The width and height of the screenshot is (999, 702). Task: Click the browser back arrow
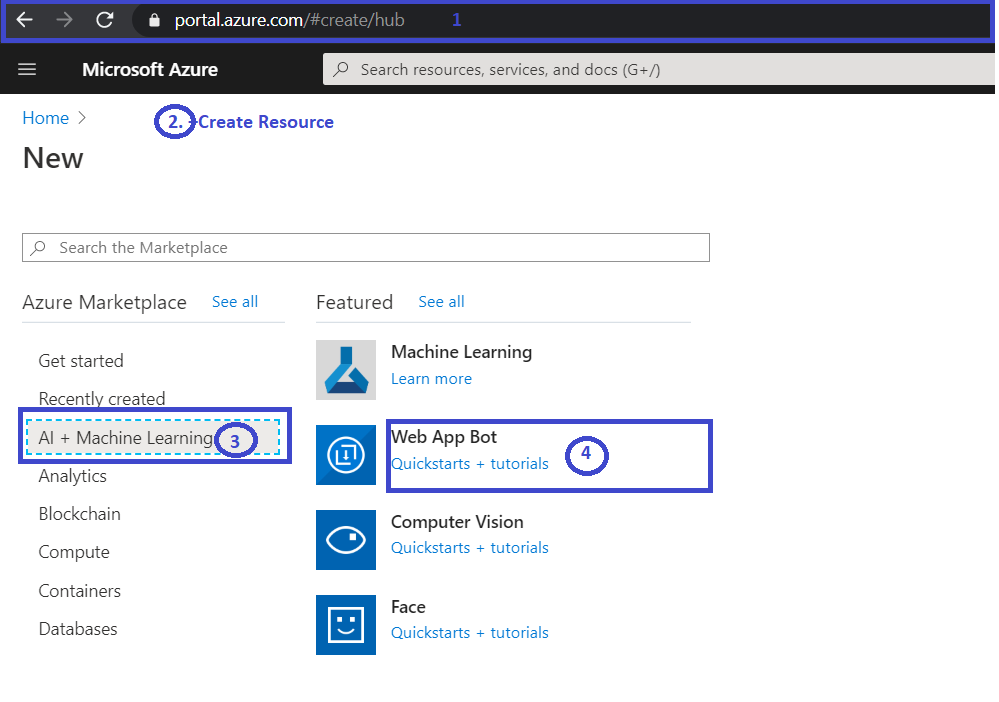tap(24, 19)
